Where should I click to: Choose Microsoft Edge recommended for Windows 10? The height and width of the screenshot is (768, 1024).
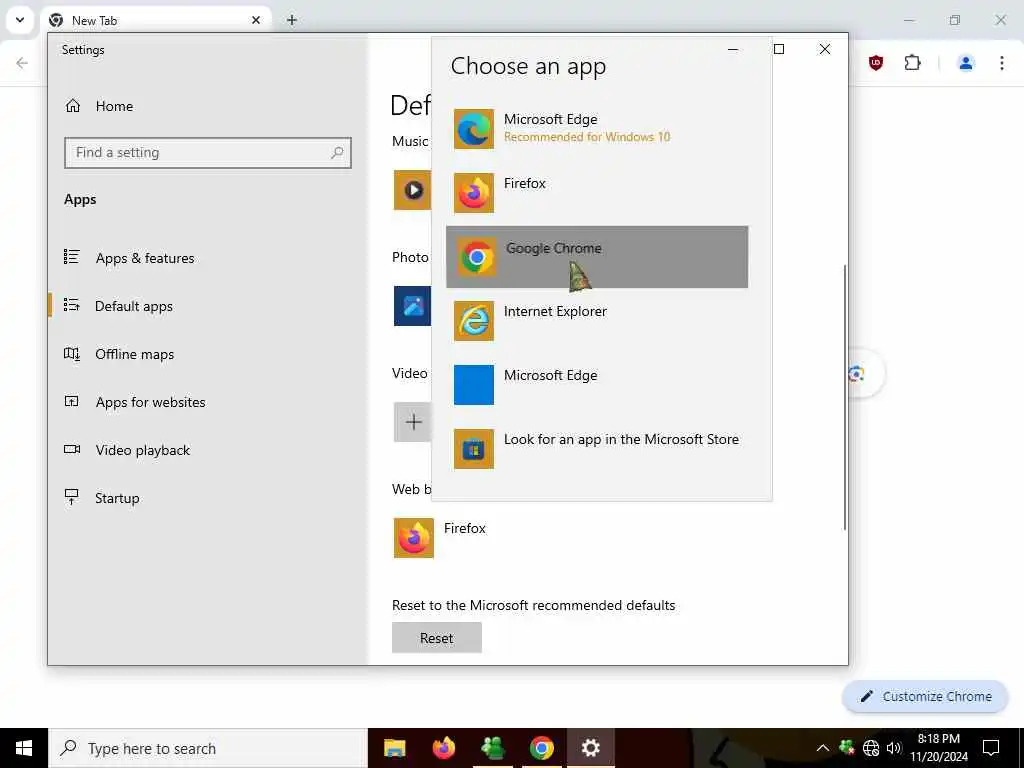pos(597,129)
